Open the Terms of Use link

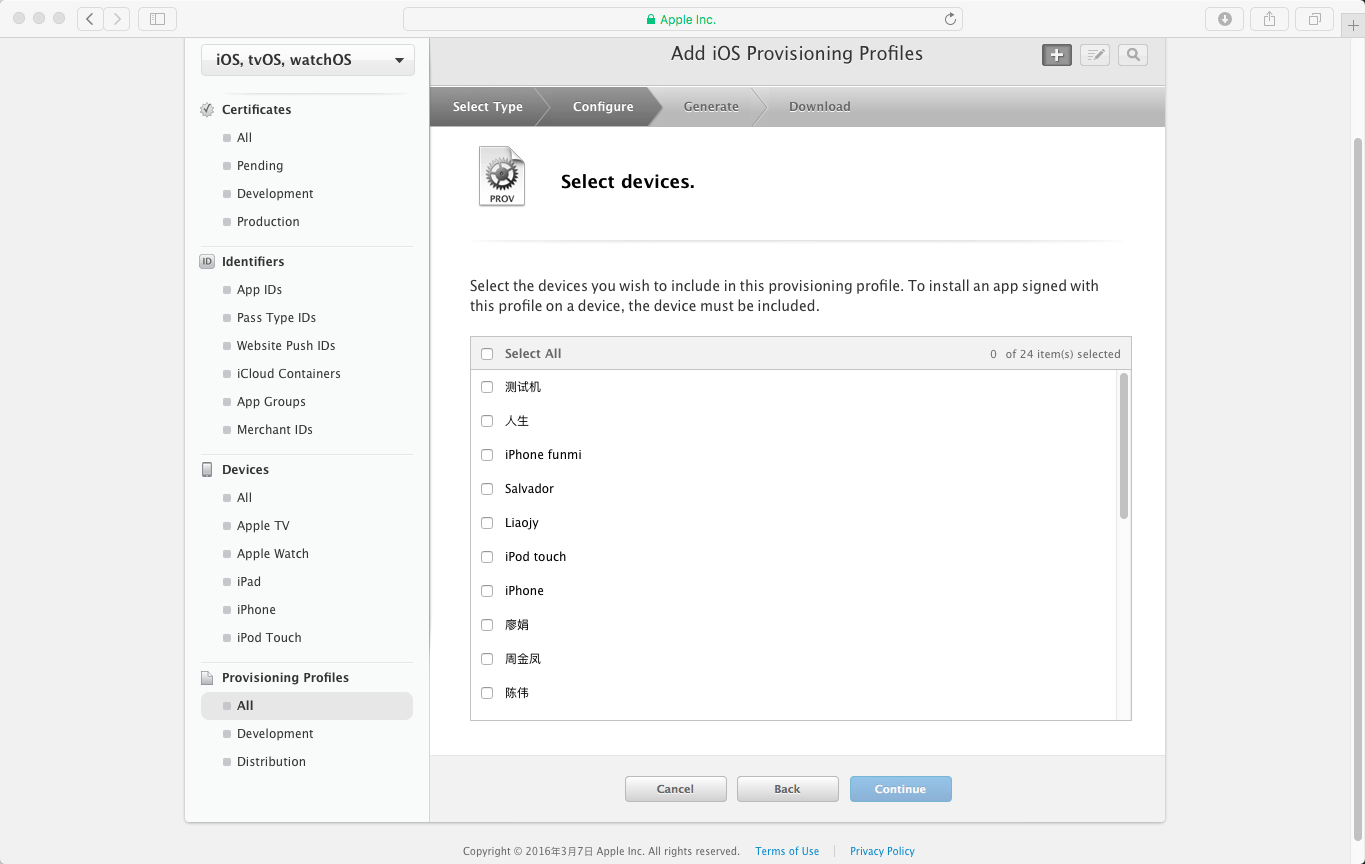787,852
